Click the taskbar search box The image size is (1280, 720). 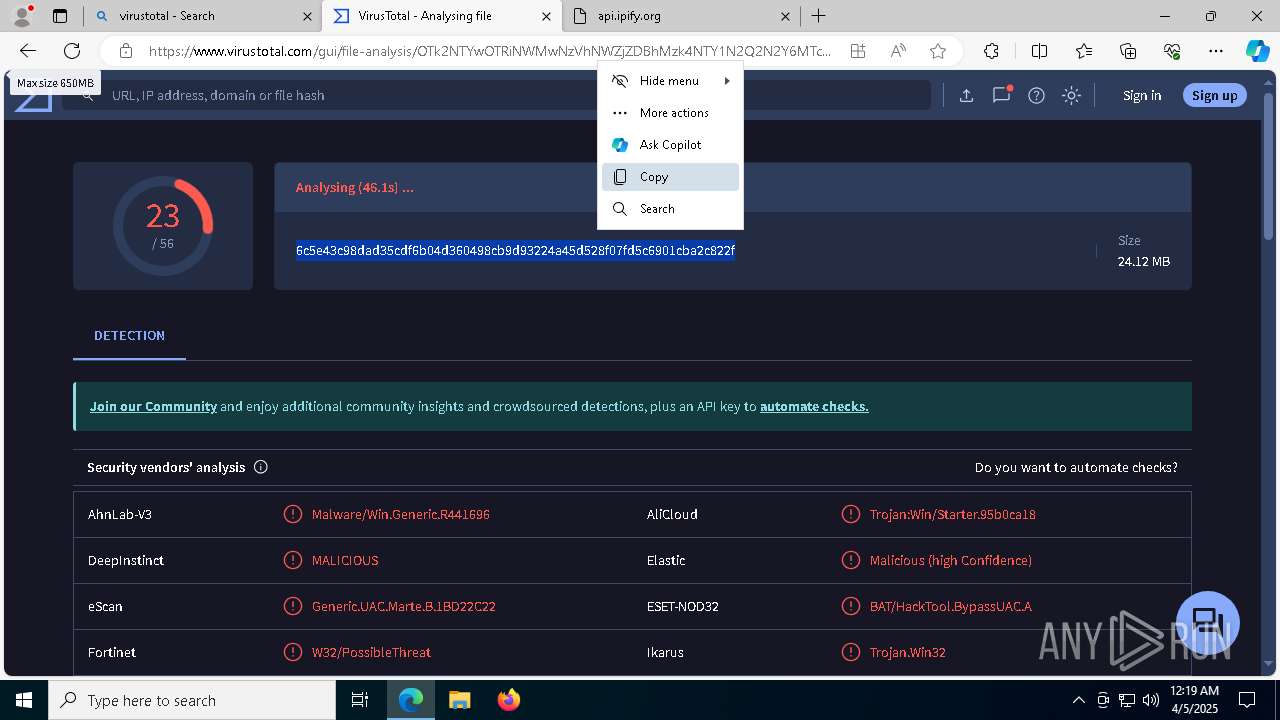[x=192, y=700]
